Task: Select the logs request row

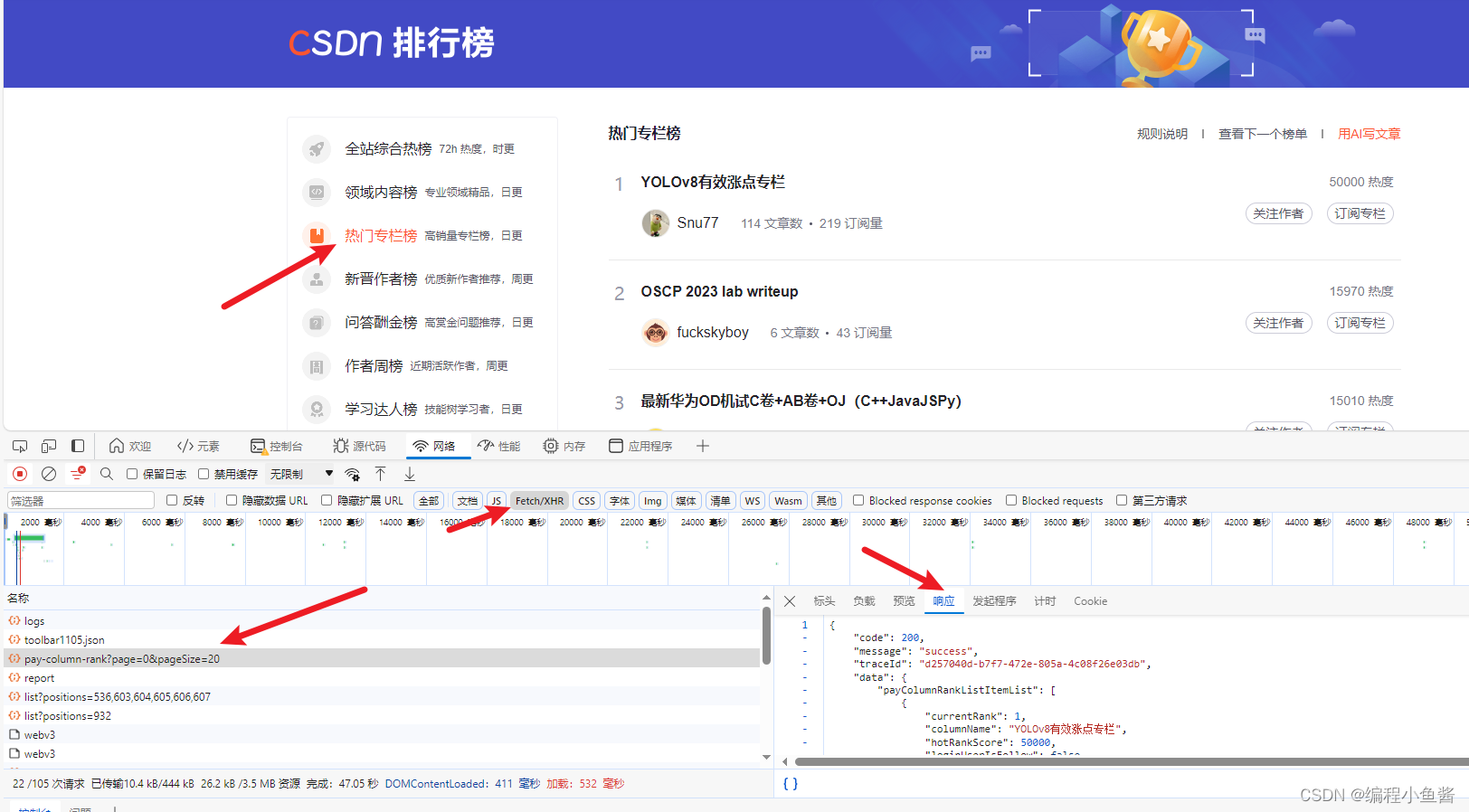Action: [384, 620]
